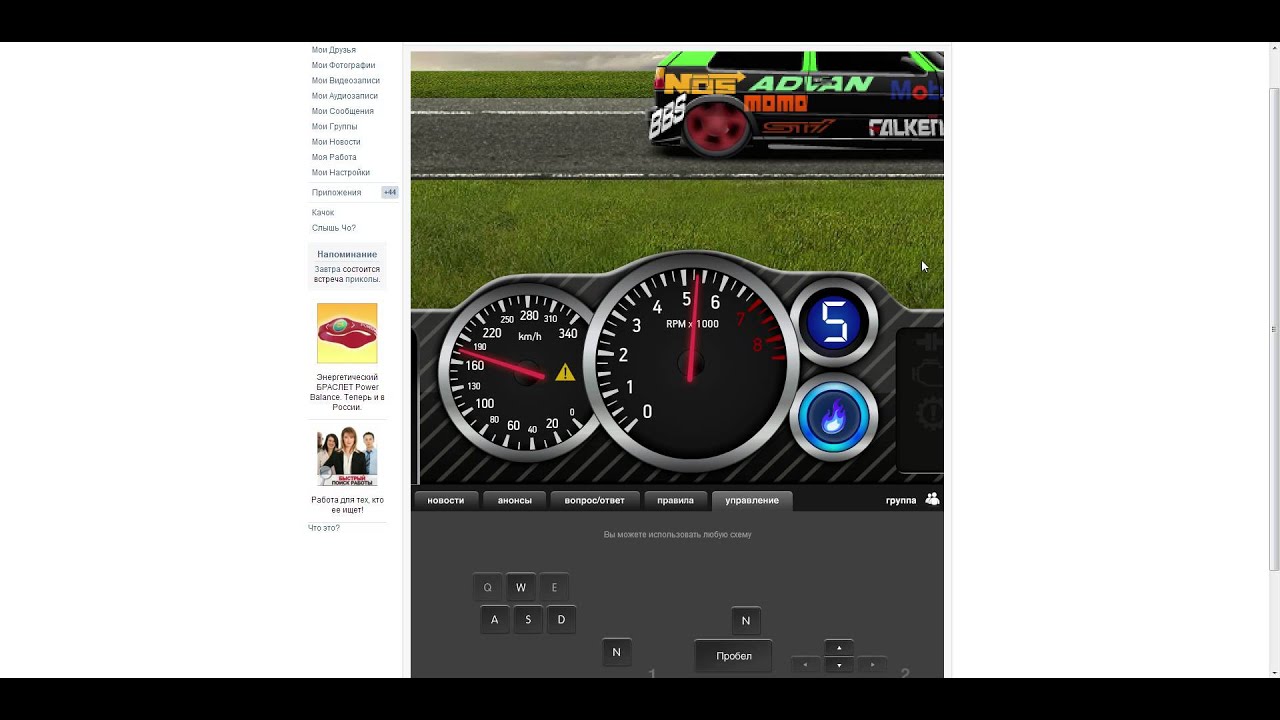
Task: Click the D key icon
Action: pyautogui.click(x=561, y=620)
